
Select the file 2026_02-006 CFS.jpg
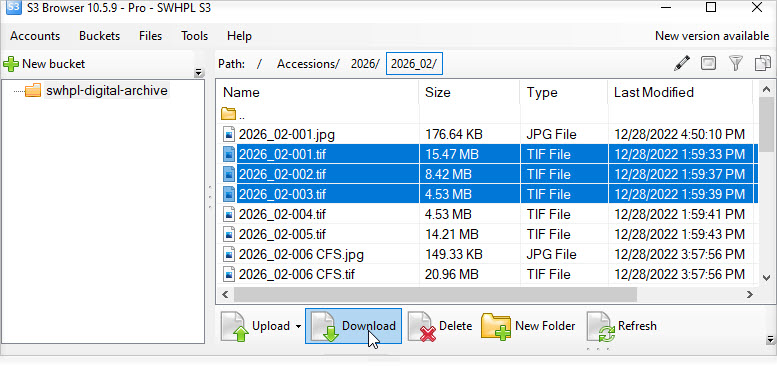click(301, 255)
